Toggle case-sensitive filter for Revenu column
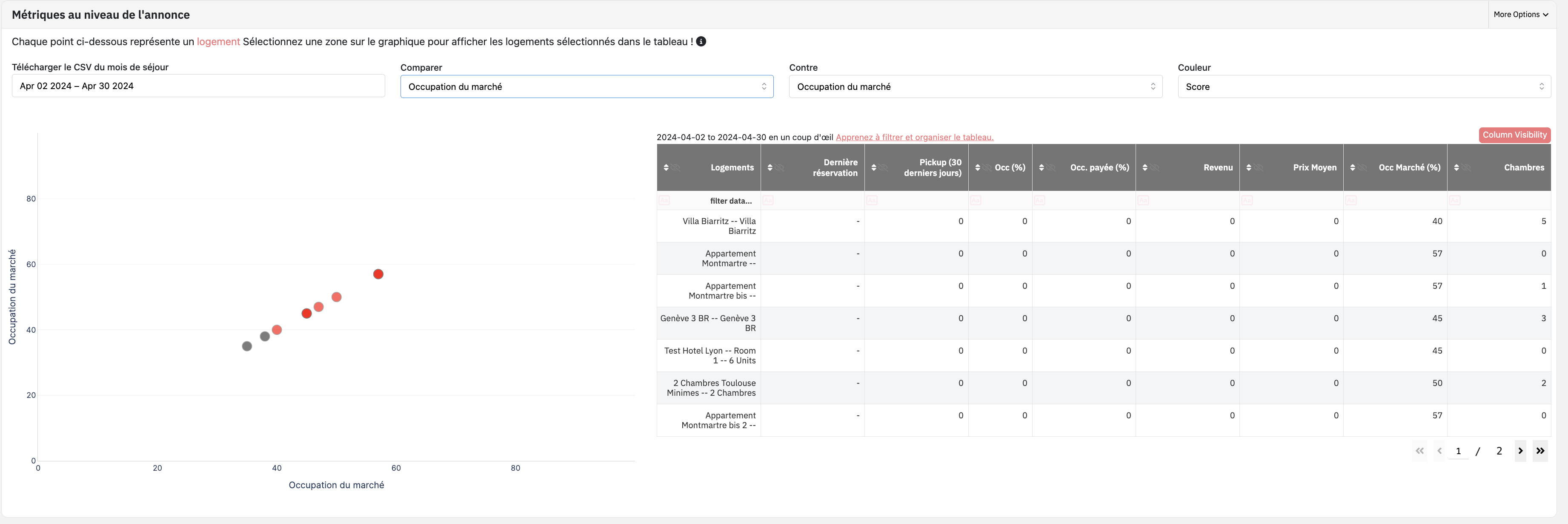The image size is (1568, 524). (1143, 201)
